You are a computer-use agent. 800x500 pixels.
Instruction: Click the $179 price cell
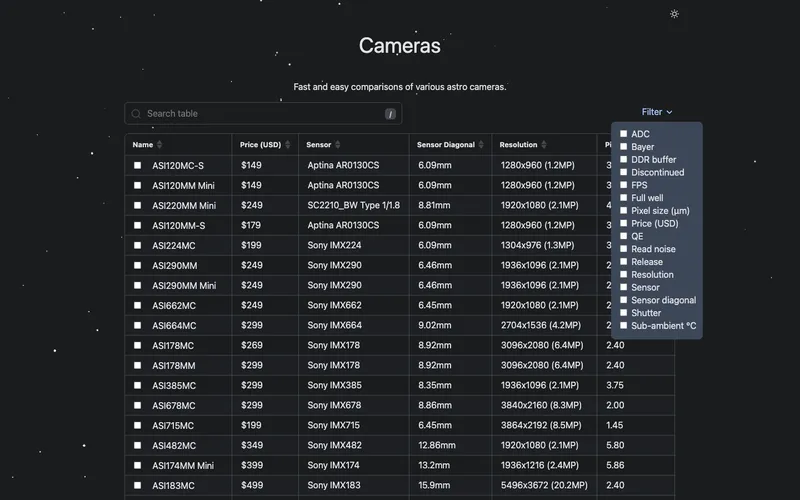(x=251, y=225)
